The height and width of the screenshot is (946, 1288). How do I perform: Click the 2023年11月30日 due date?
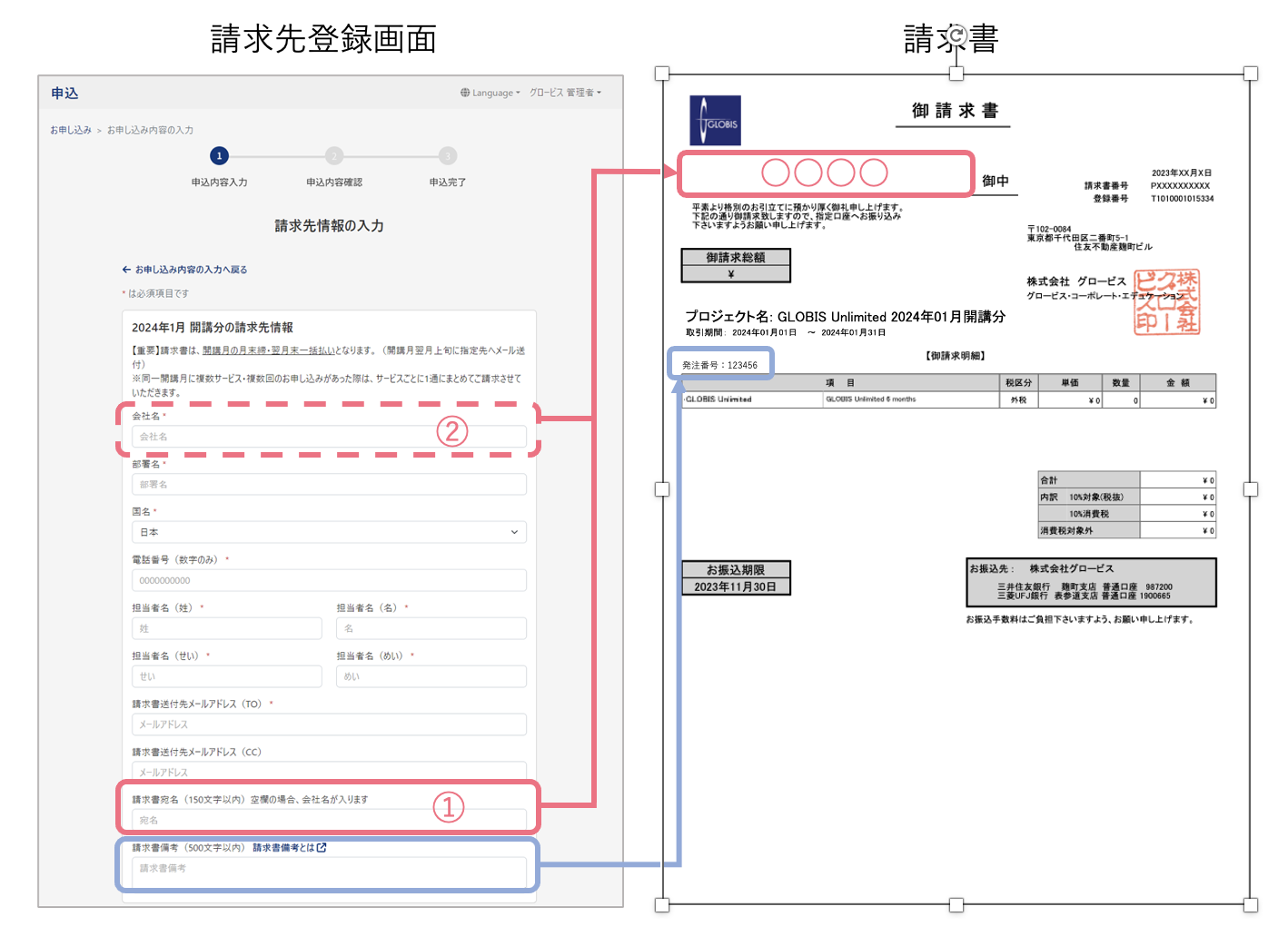click(x=736, y=586)
